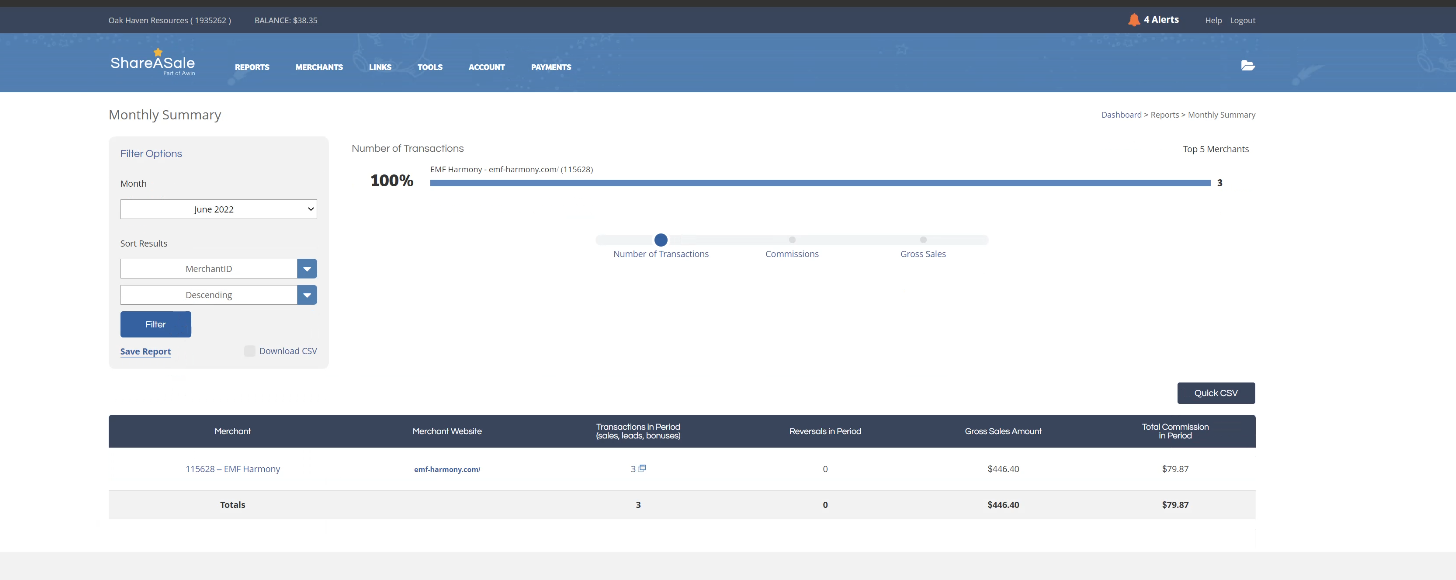Click the $446.40 gross sales in EMF Harmony row
Screen dimensions: 1456x580
click(x=1003, y=469)
